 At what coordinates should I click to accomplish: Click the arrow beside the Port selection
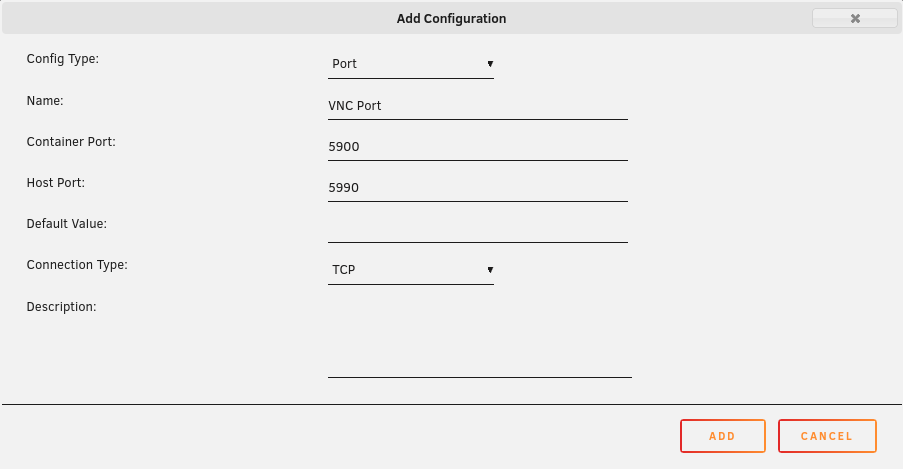click(x=490, y=64)
